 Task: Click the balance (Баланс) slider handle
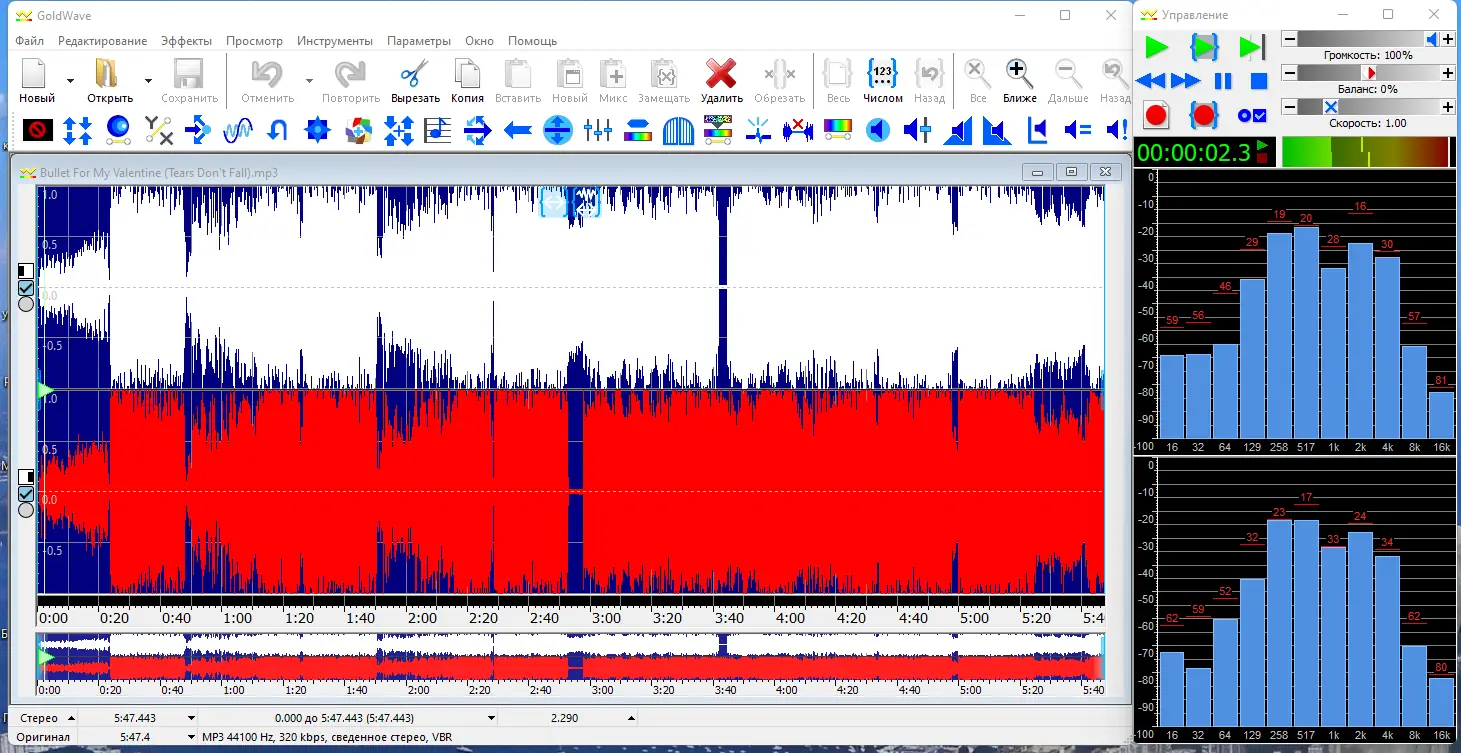1371,73
